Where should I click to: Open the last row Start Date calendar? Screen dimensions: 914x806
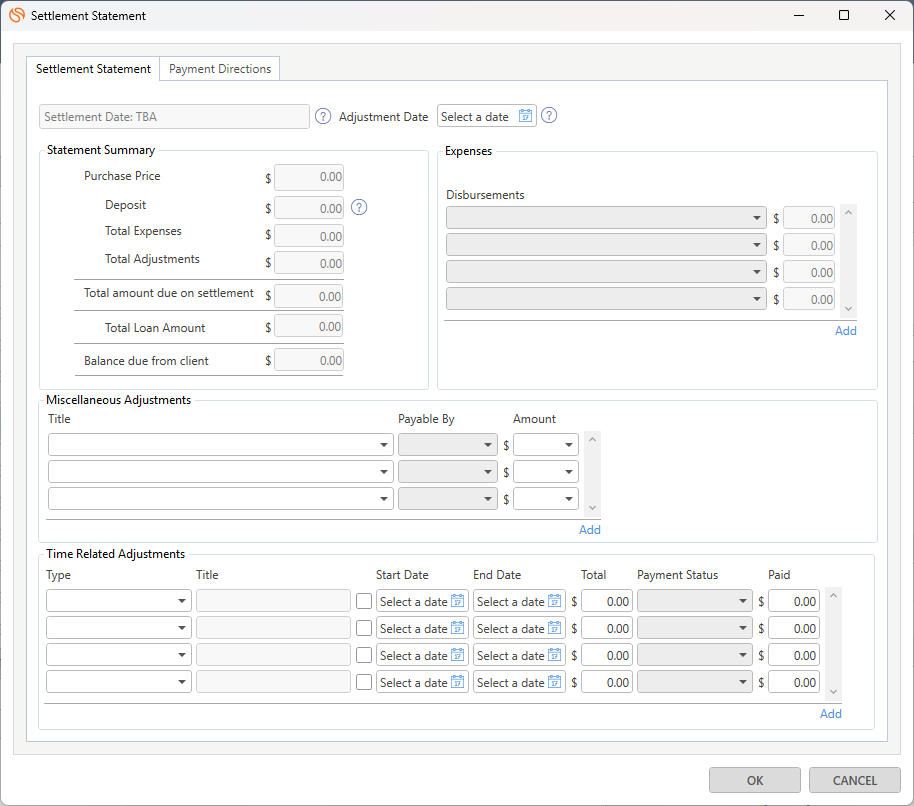458,682
